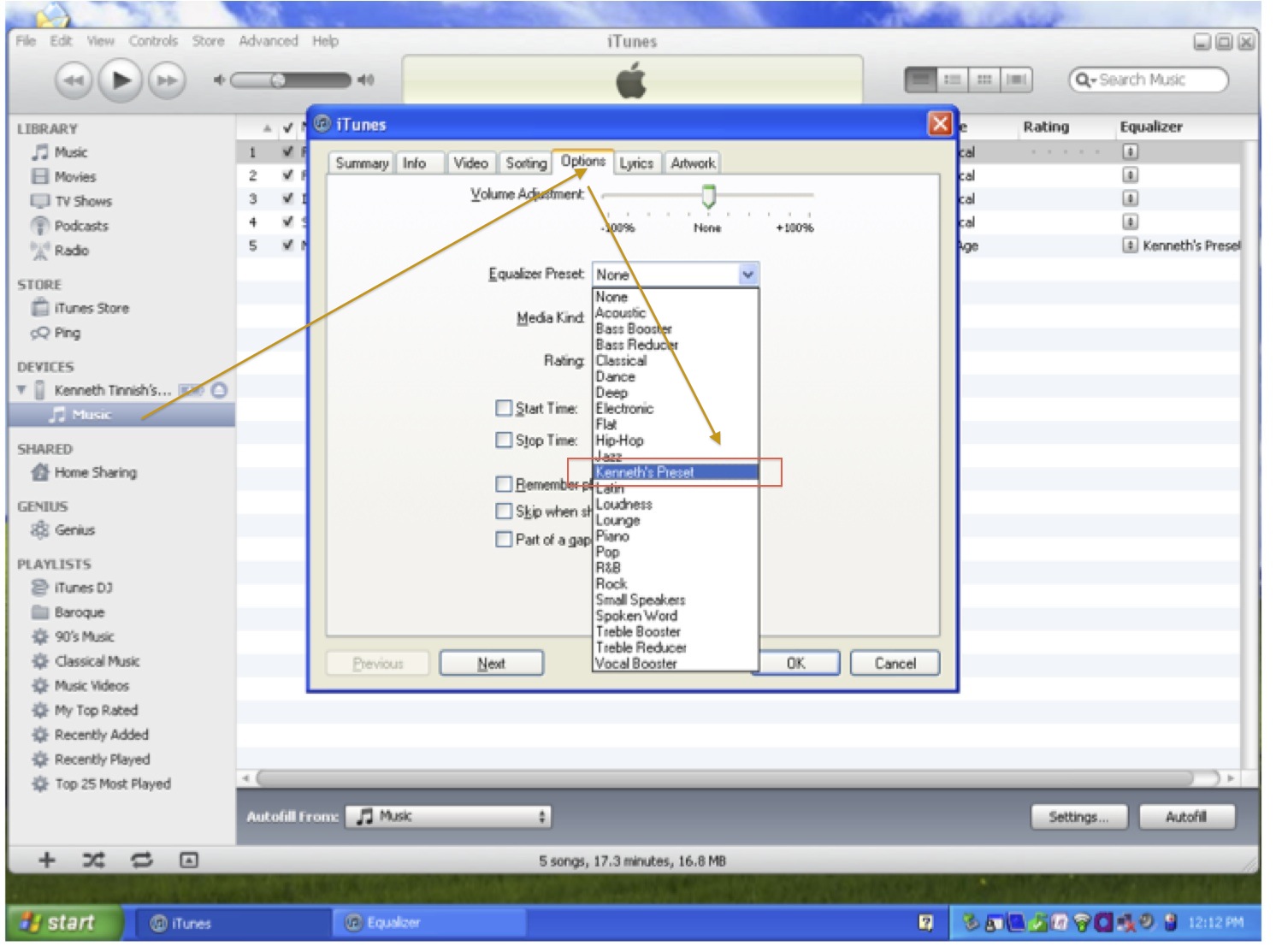Switch to album list view
This screenshot has width=1276, height=952.
point(952,80)
